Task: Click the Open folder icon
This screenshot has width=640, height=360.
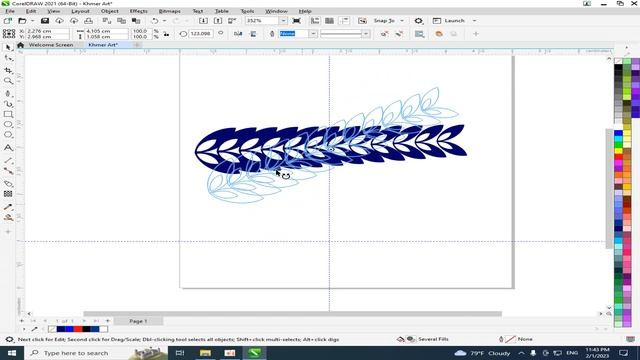Action: (x=22, y=21)
